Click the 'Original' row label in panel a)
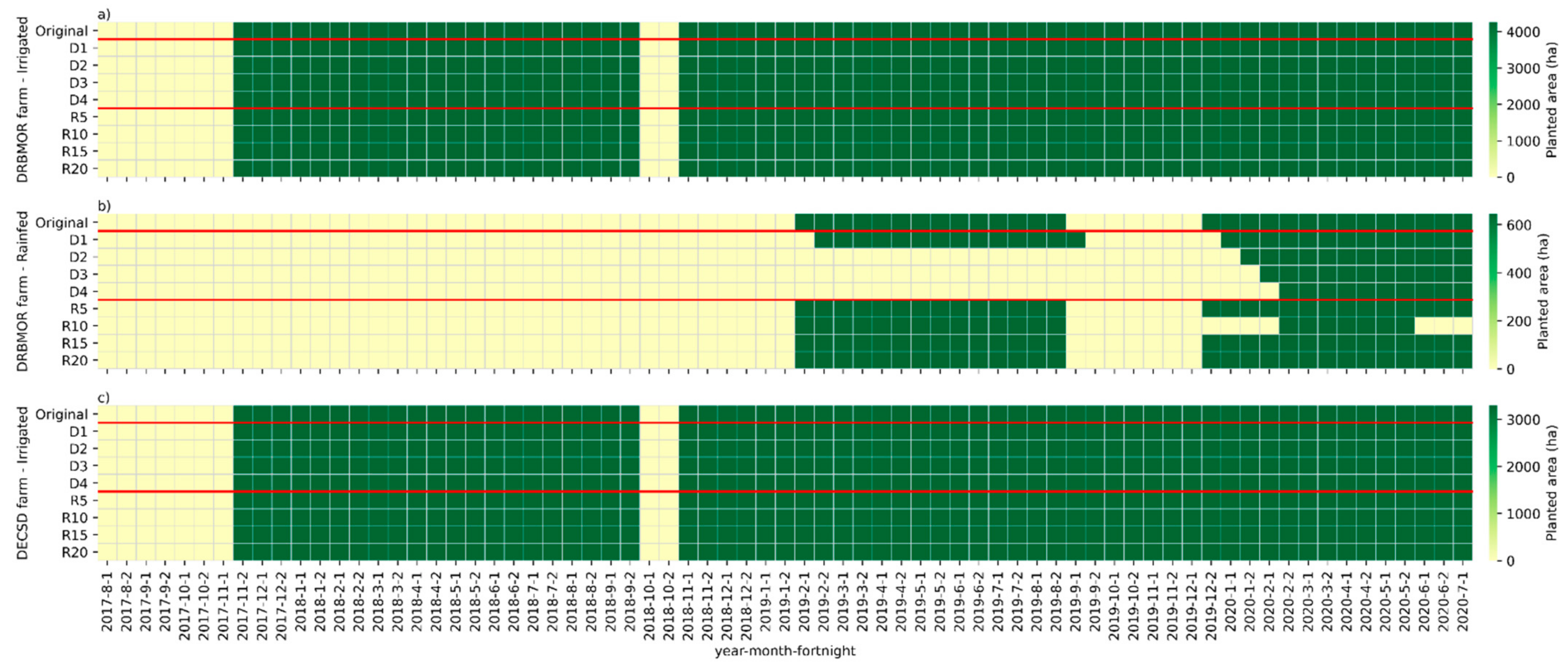The height and width of the screenshot is (670, 1568). 61,31
